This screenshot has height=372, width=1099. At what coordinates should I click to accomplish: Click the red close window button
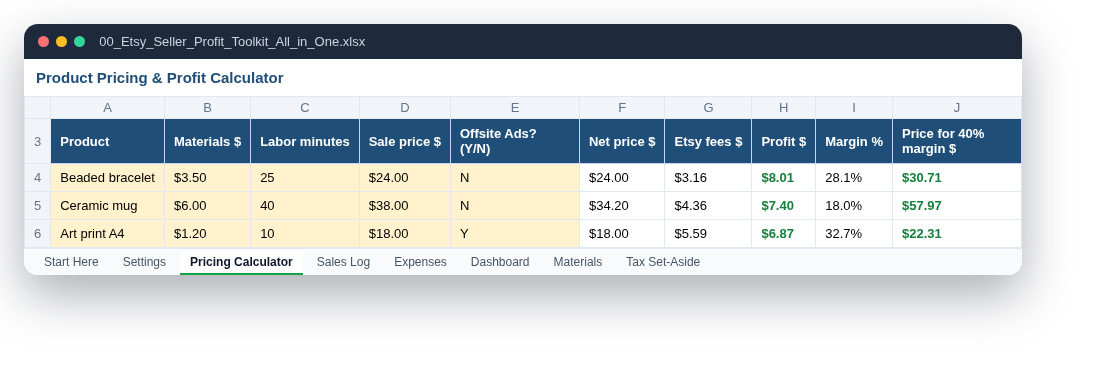point(43,41)
